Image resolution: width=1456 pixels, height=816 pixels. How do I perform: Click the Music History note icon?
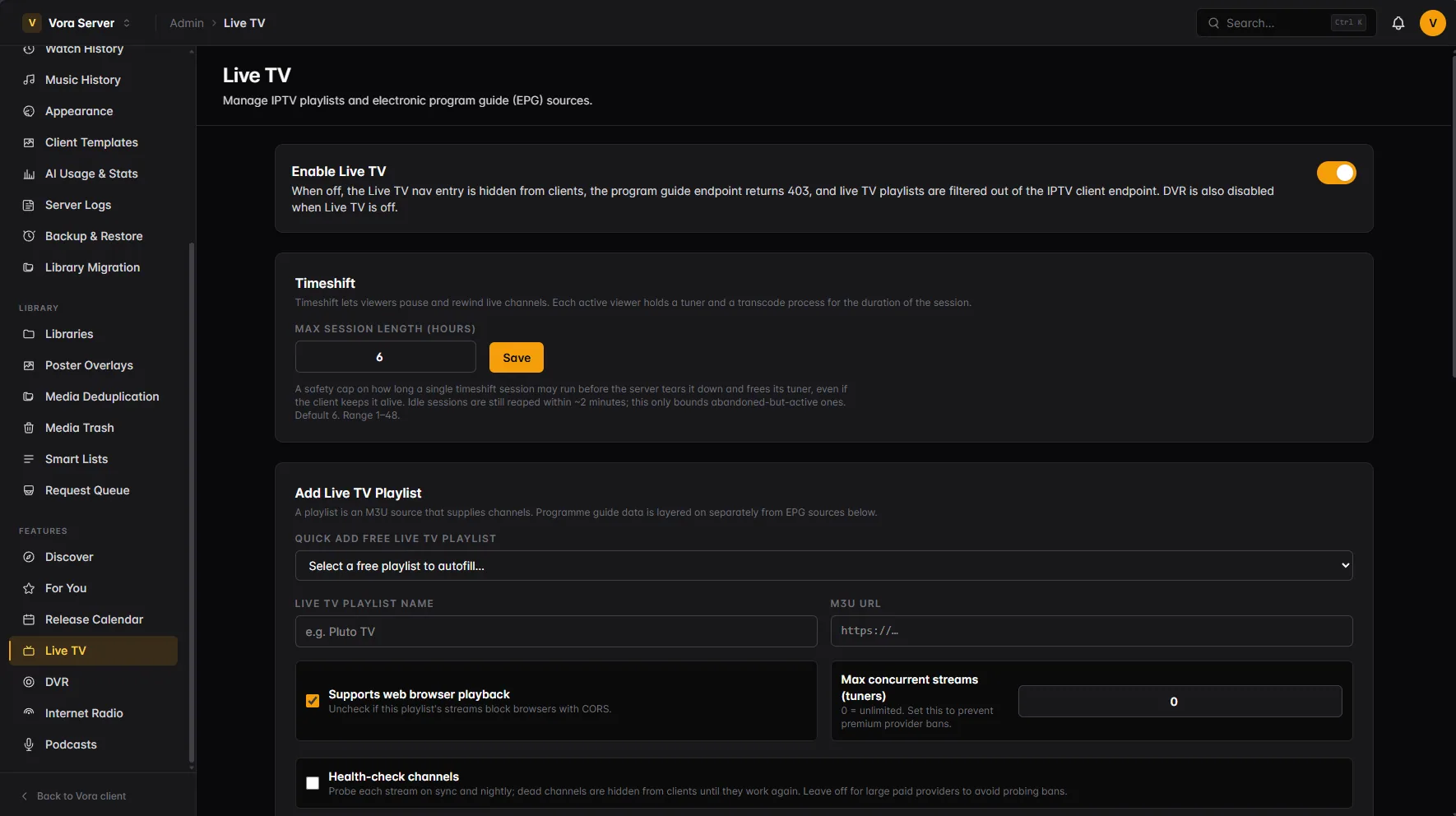29,80
